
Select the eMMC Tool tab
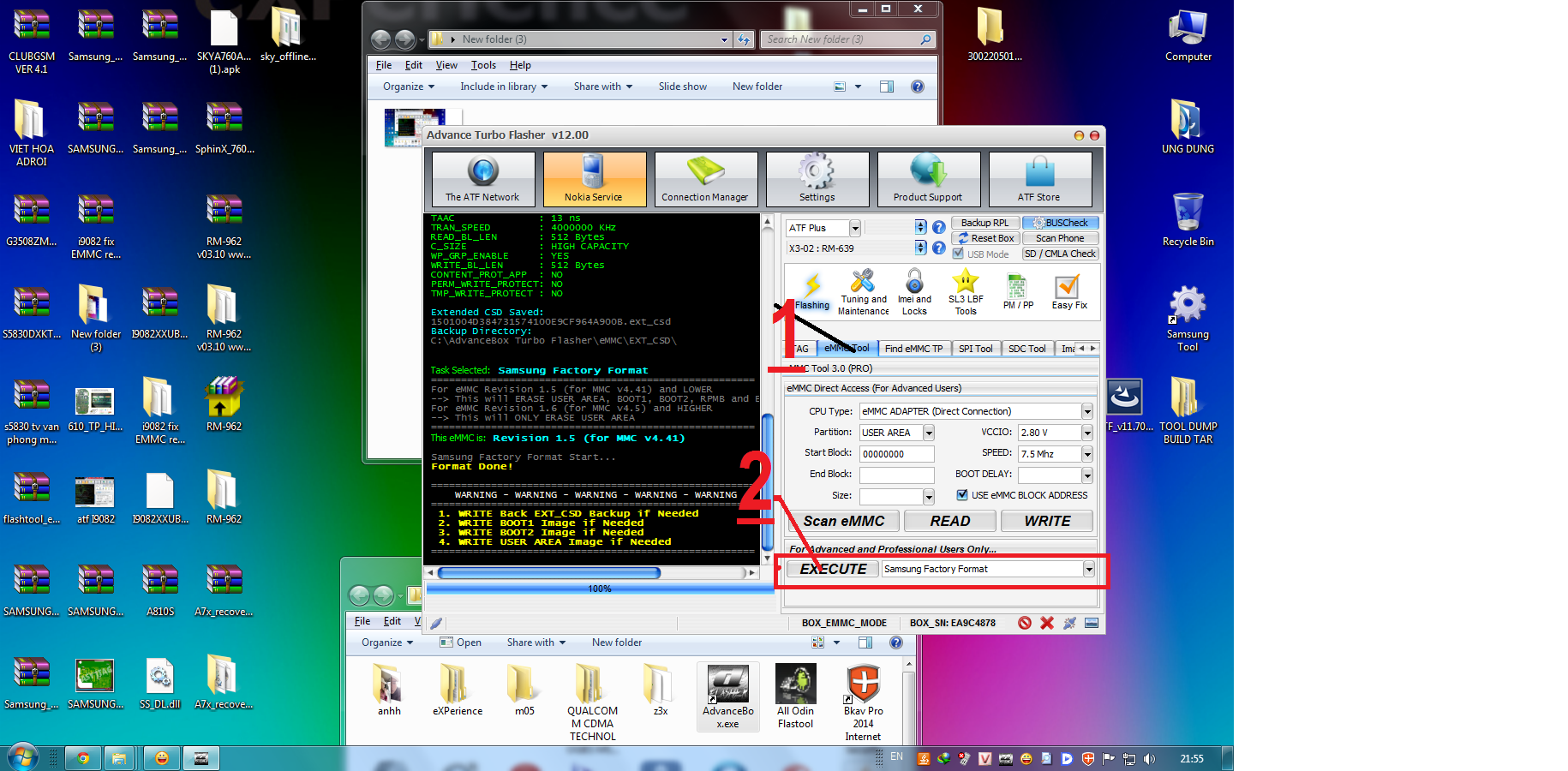pyautogui.click(x=847, y=349)
